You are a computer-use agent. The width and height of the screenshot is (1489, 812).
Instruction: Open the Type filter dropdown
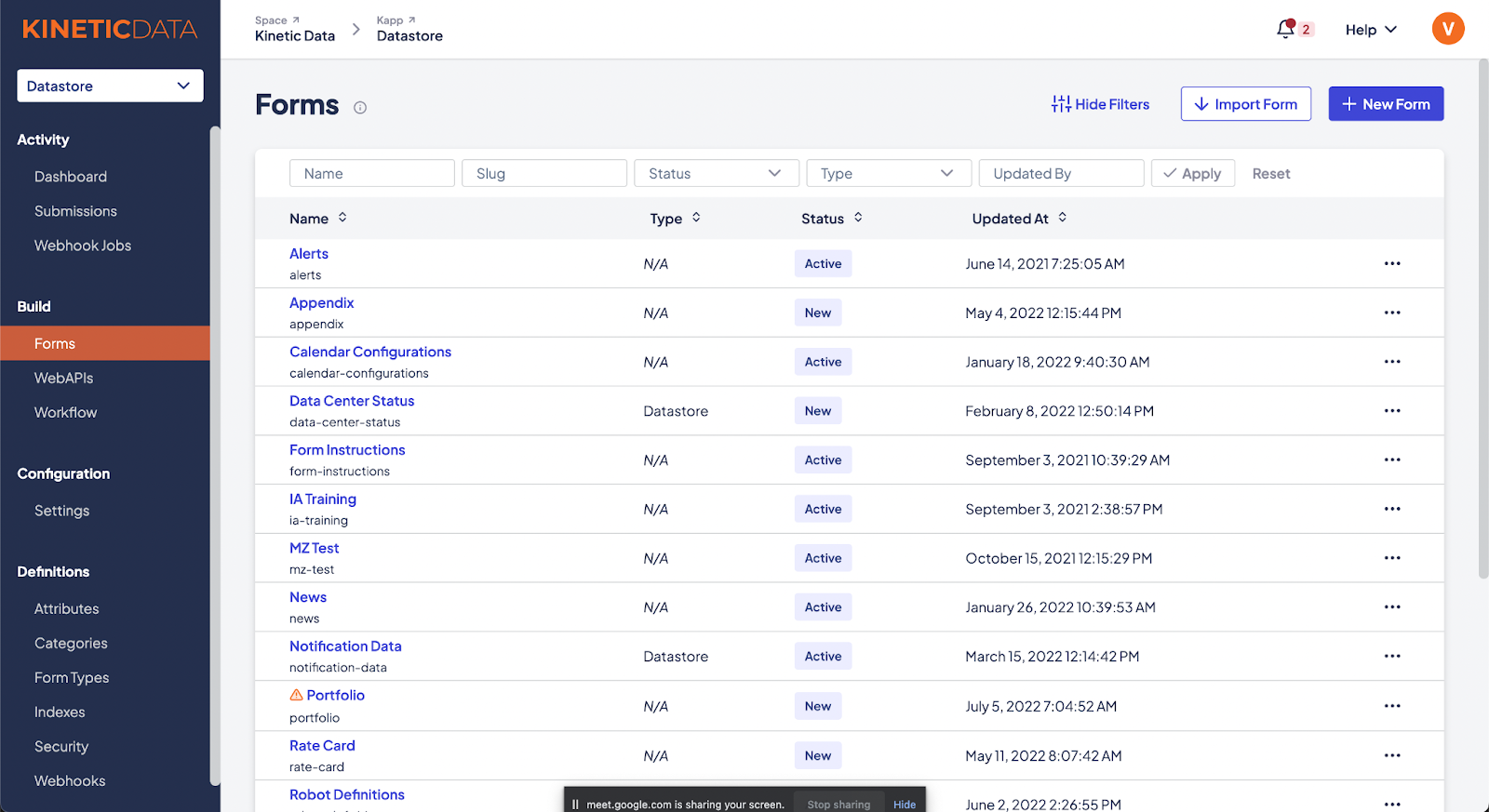pyautogui.click(x=889, y=173)
